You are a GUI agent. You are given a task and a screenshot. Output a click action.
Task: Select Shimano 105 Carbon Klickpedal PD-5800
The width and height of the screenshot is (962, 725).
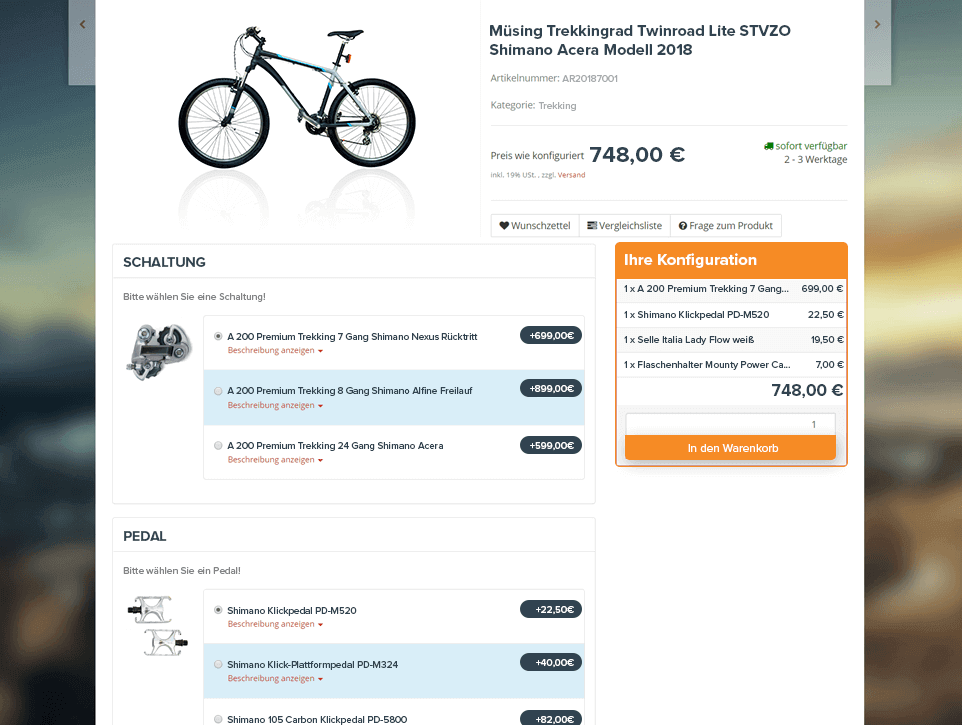point(218,718)
